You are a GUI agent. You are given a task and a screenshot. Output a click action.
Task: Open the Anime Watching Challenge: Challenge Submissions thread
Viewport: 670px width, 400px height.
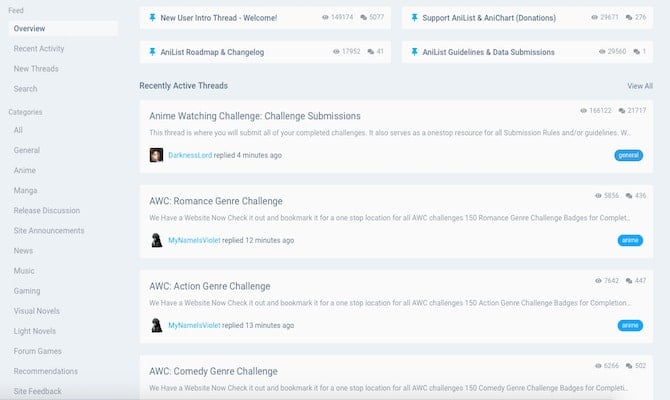point(254,116)
